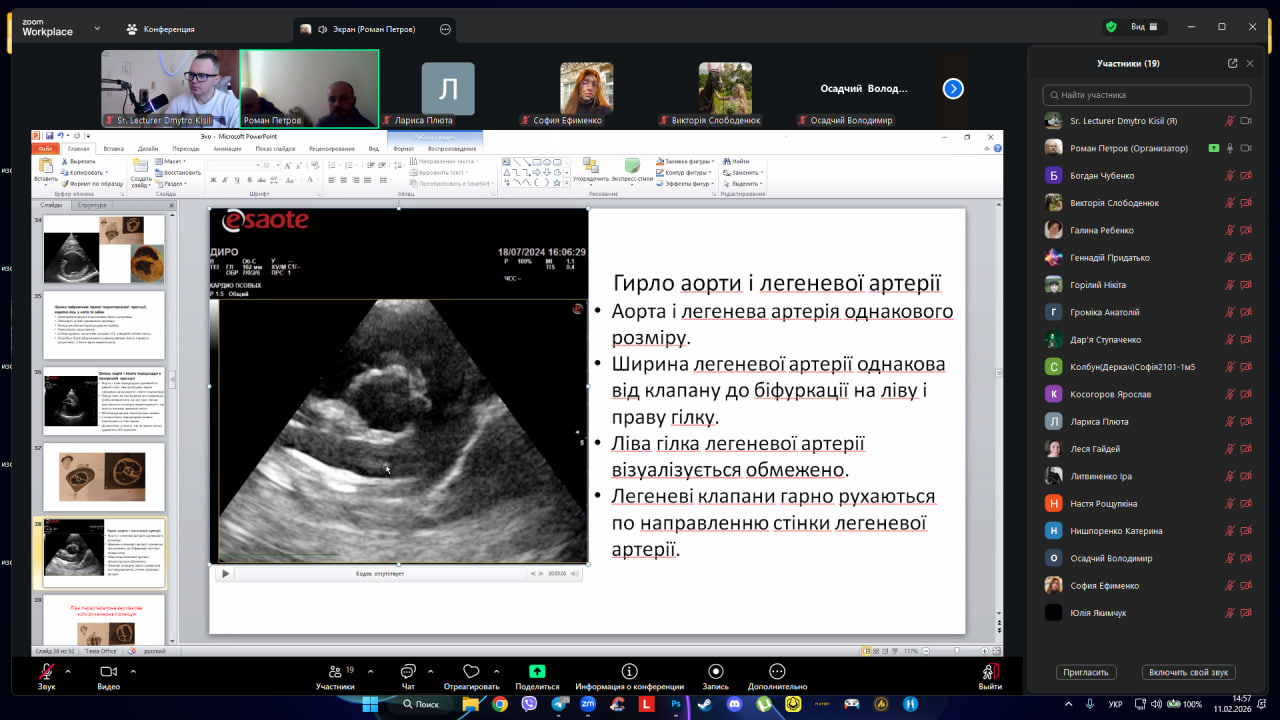Open the Вид view layout dropdown

[1144, 27]
